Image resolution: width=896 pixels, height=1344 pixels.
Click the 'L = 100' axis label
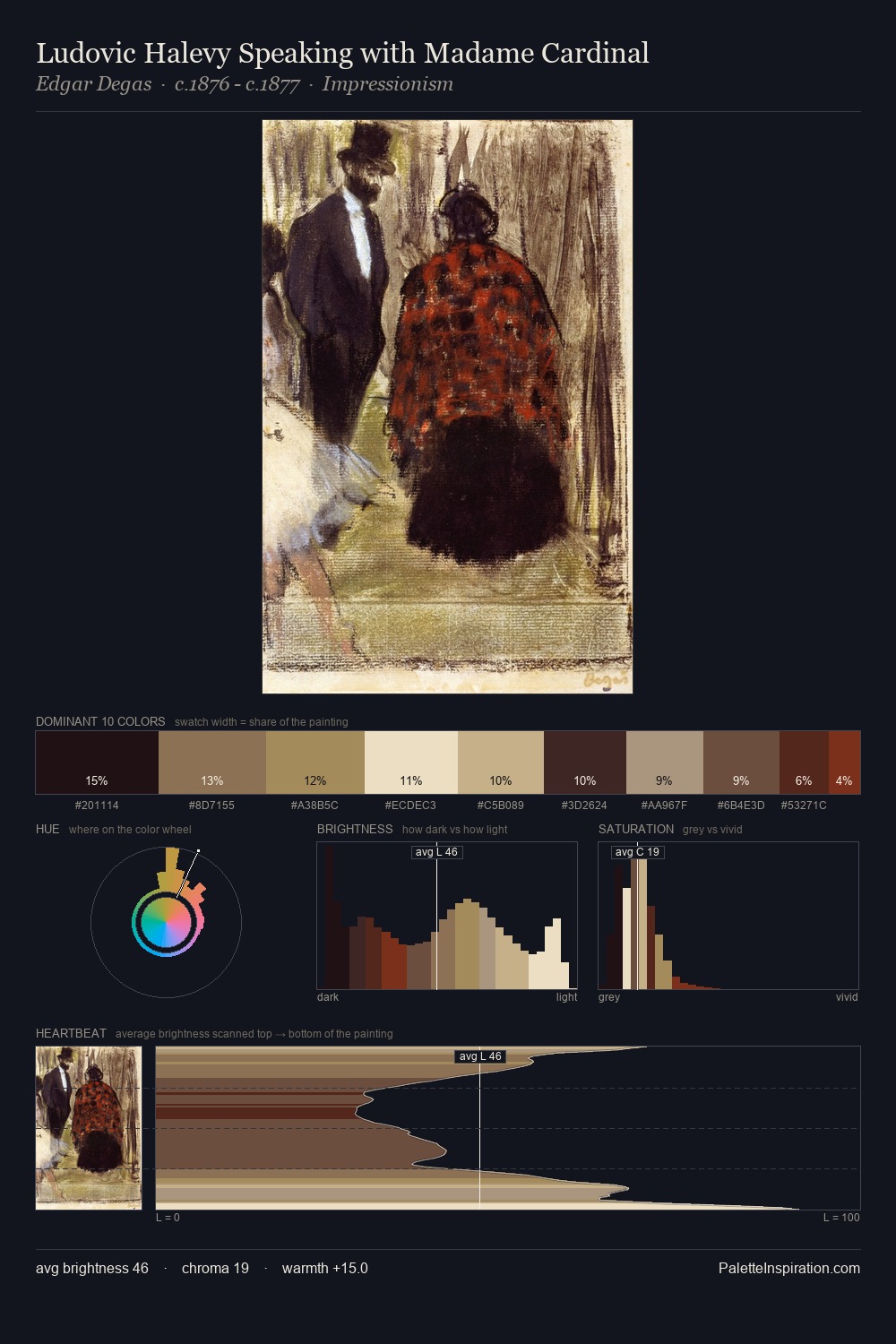tap(841, 1217)
